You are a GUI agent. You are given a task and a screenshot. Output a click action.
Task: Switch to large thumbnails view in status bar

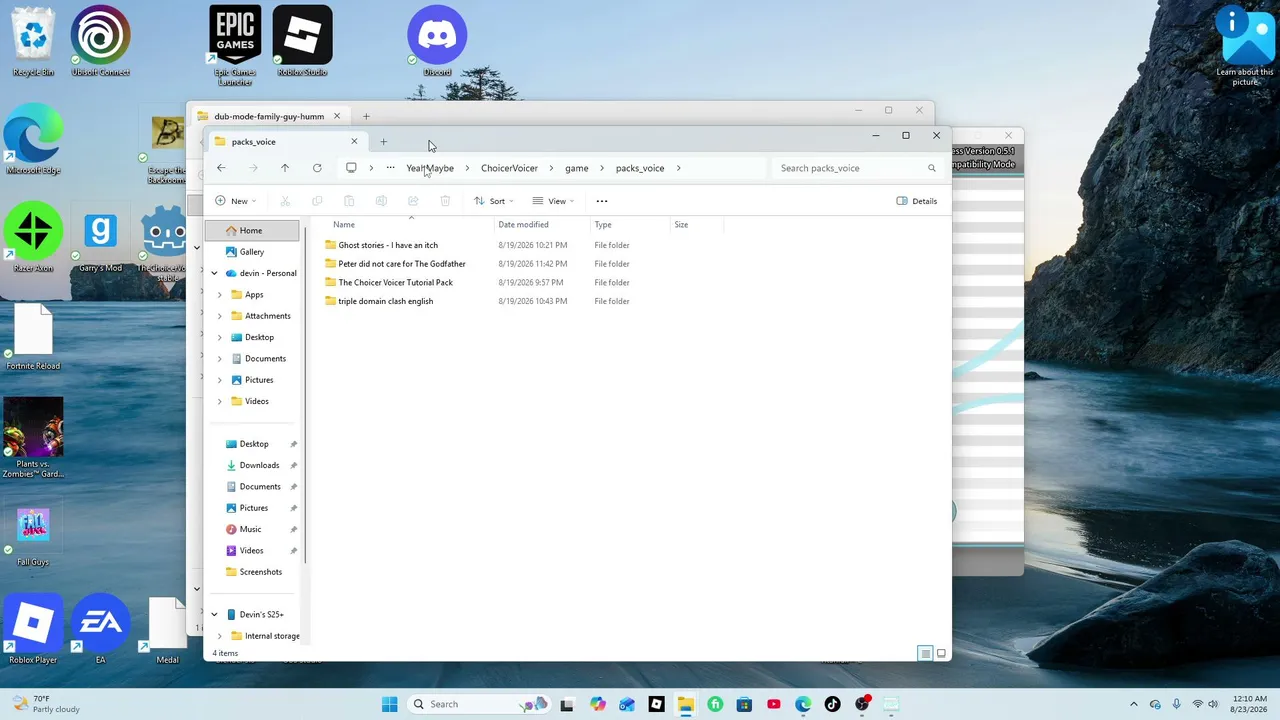point(941,654)
